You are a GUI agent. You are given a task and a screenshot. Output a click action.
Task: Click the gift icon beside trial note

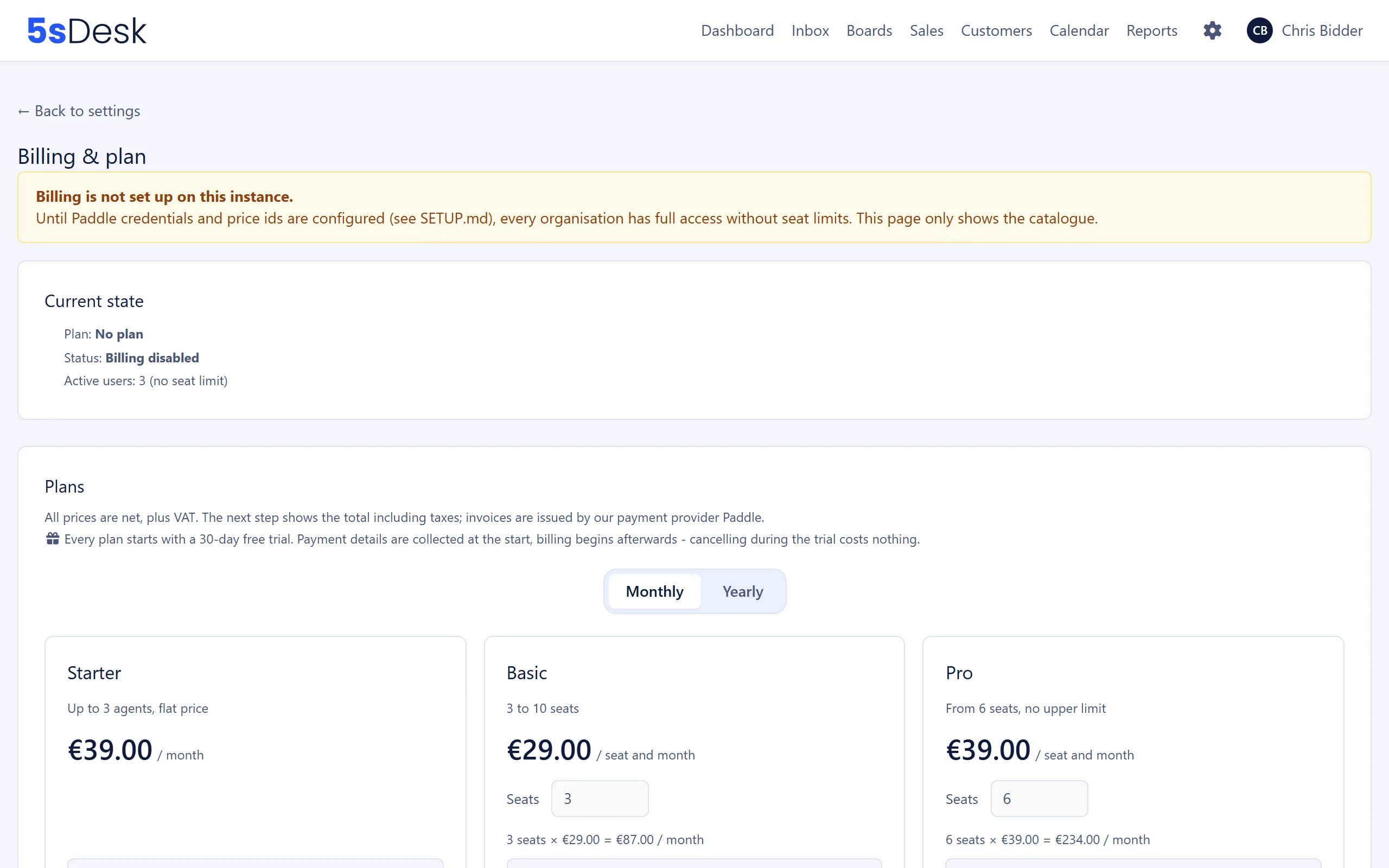coord(52,539)
